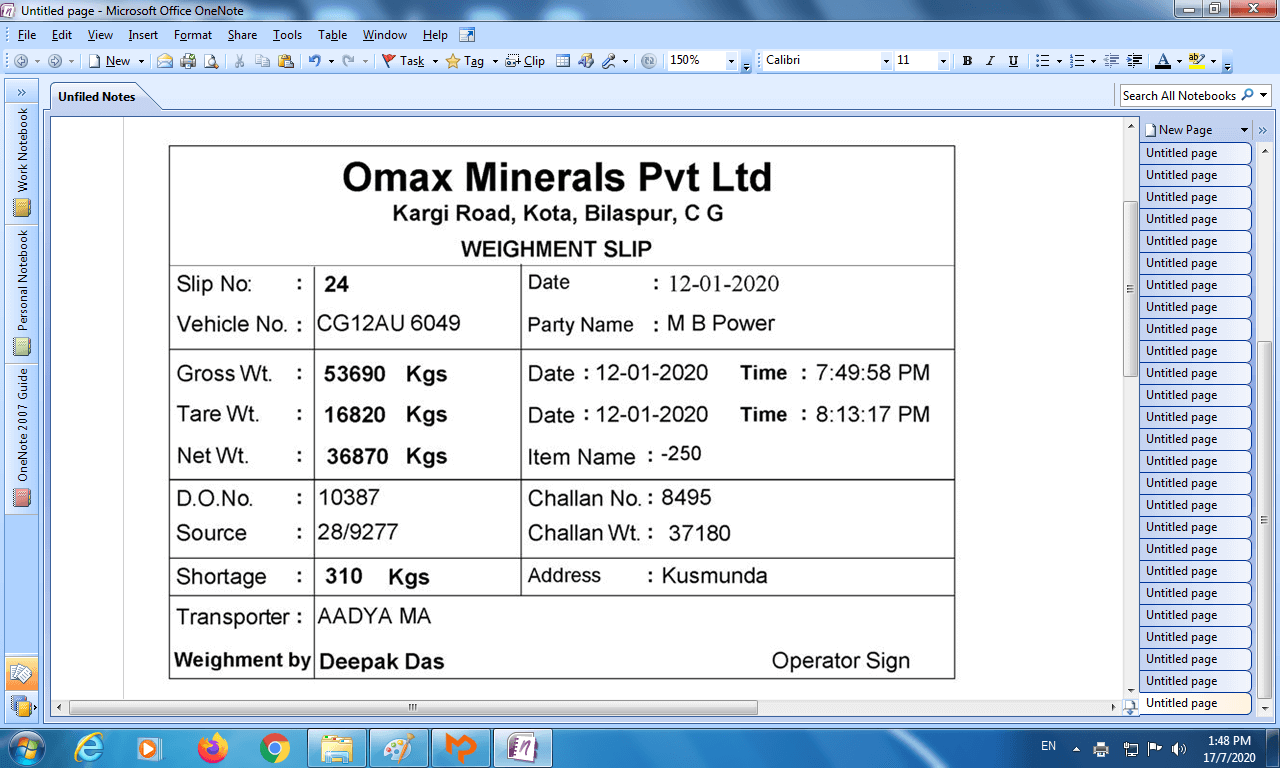1280x768 pixels.
Task: Open the zoom 150% dropdown
Action: coord(731,61)
